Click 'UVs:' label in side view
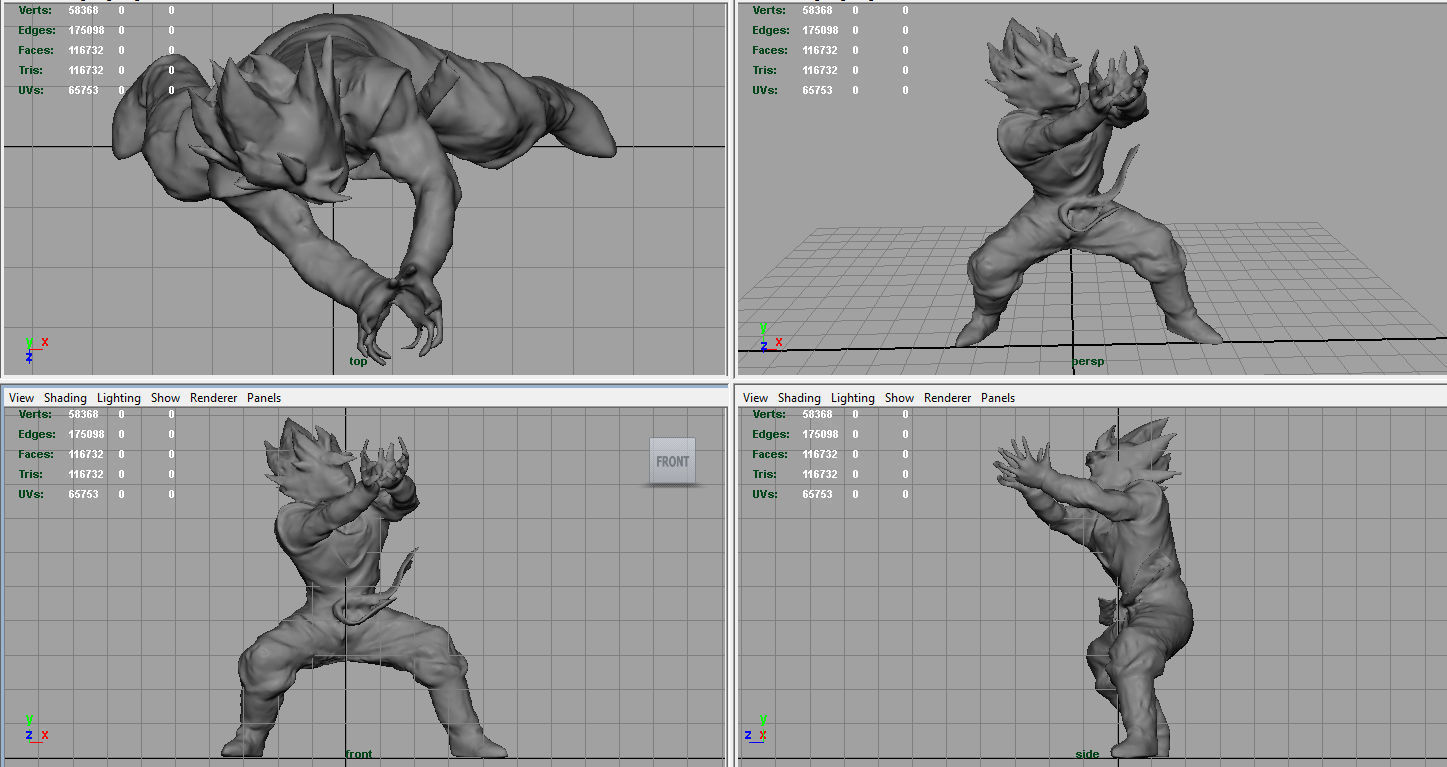Image resolution: width=1447 pixels, height=767 pixels. coord(764,494)
